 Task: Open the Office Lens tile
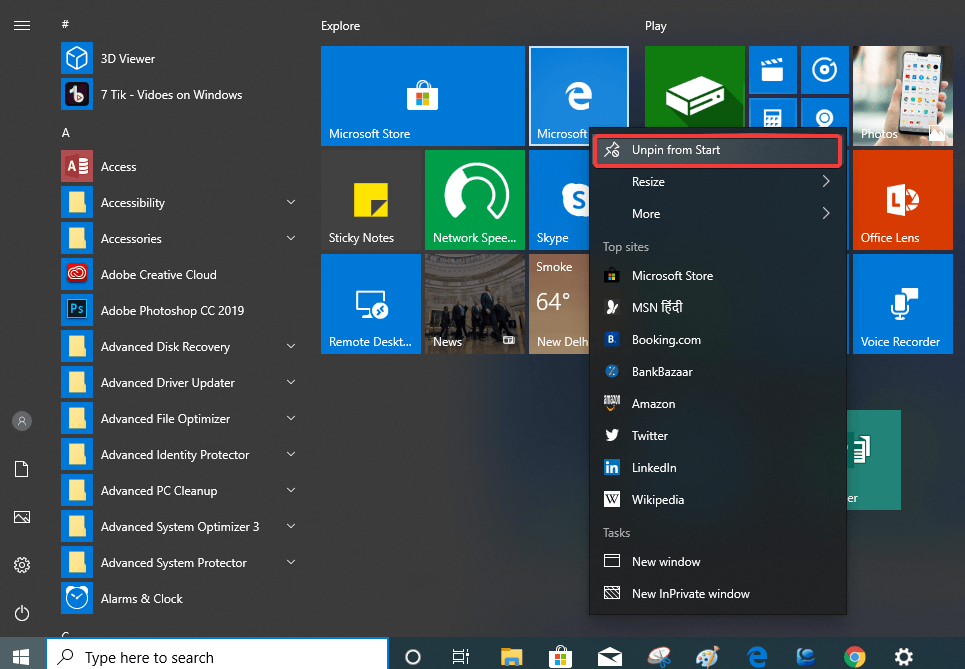903,200
